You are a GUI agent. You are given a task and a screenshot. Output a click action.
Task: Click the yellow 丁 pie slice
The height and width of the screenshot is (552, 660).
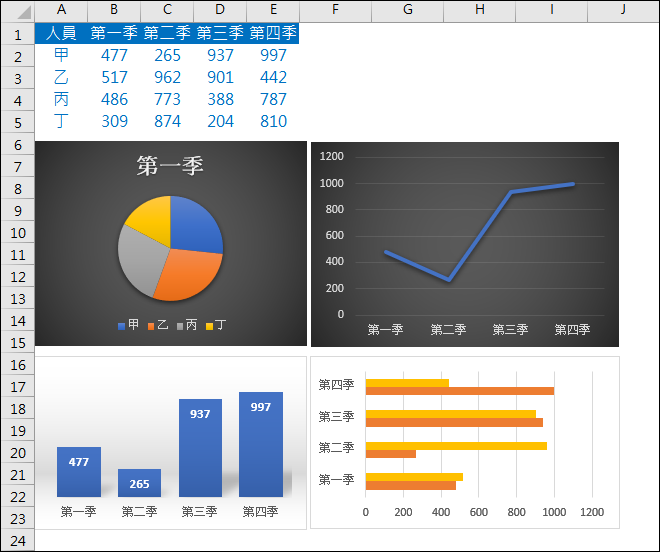tap(152, 219)
